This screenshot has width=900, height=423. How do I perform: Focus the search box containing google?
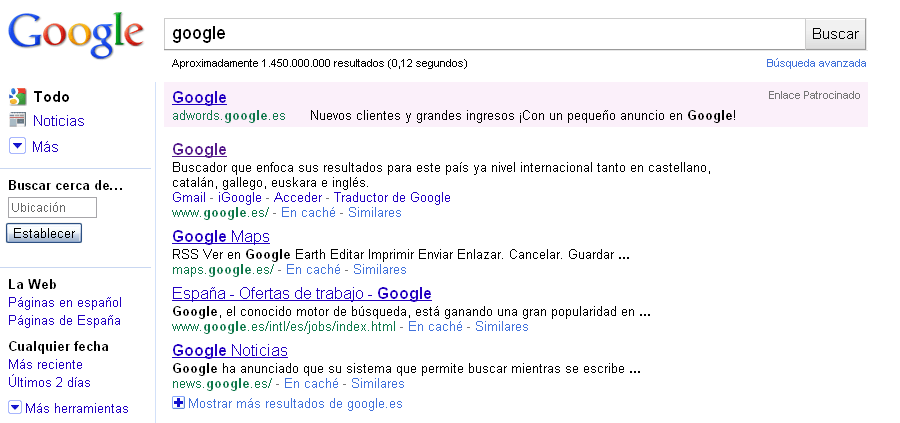tap(485, 34)
